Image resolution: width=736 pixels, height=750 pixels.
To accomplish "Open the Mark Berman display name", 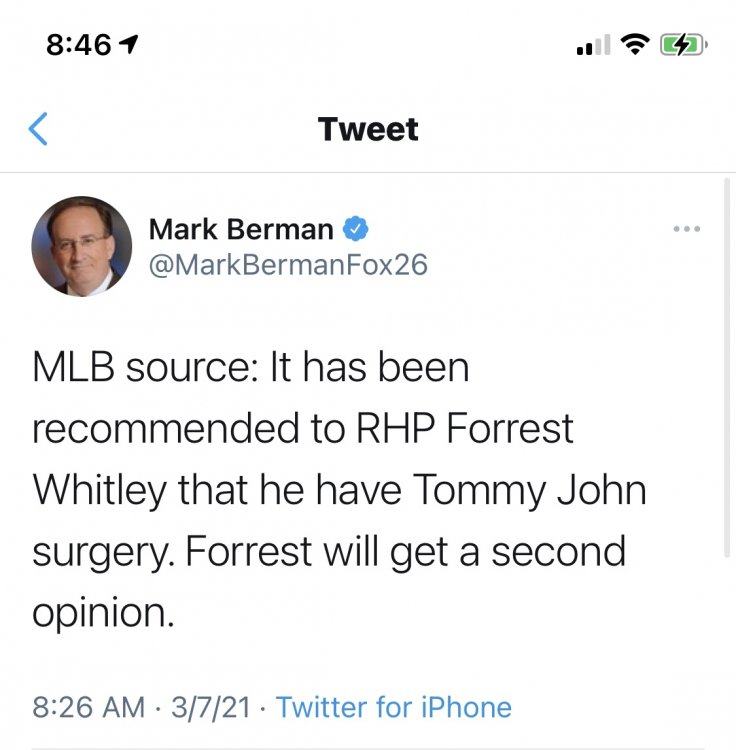I will pos(241,229).
